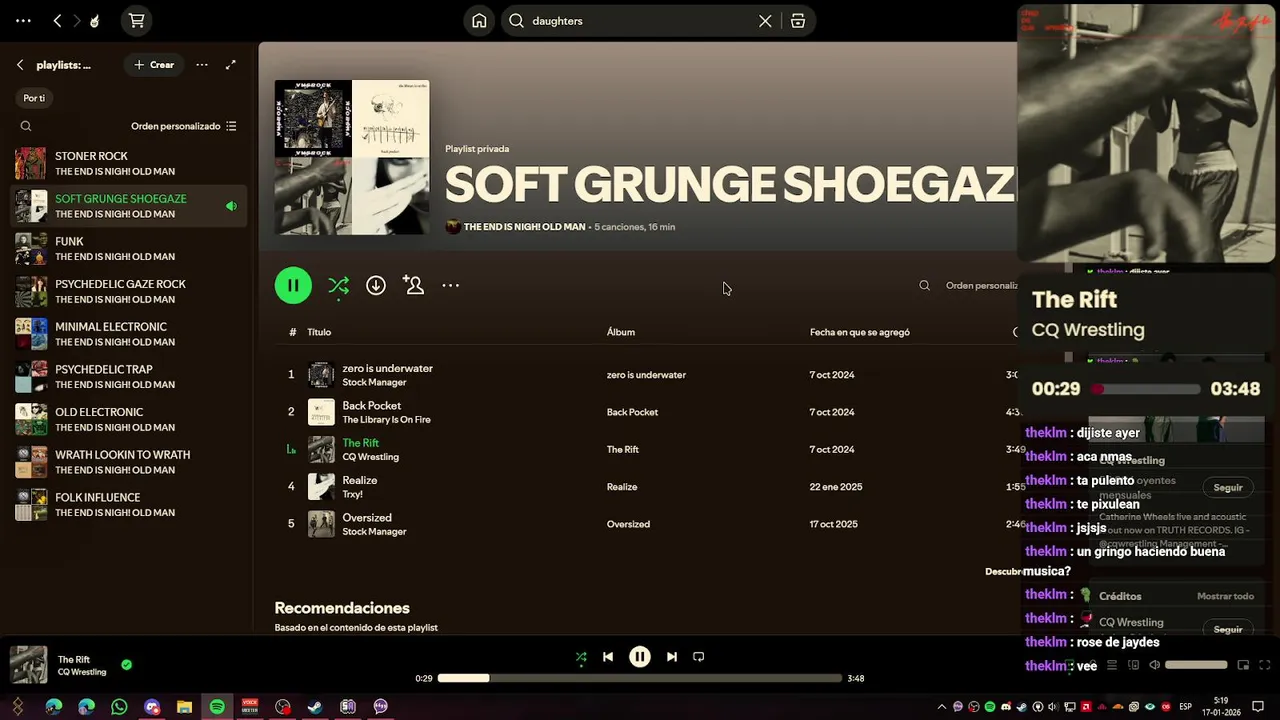Pause the playlist with the big green button
The height and width of the screenshot is (720, 1280).
tap(293, 285)
